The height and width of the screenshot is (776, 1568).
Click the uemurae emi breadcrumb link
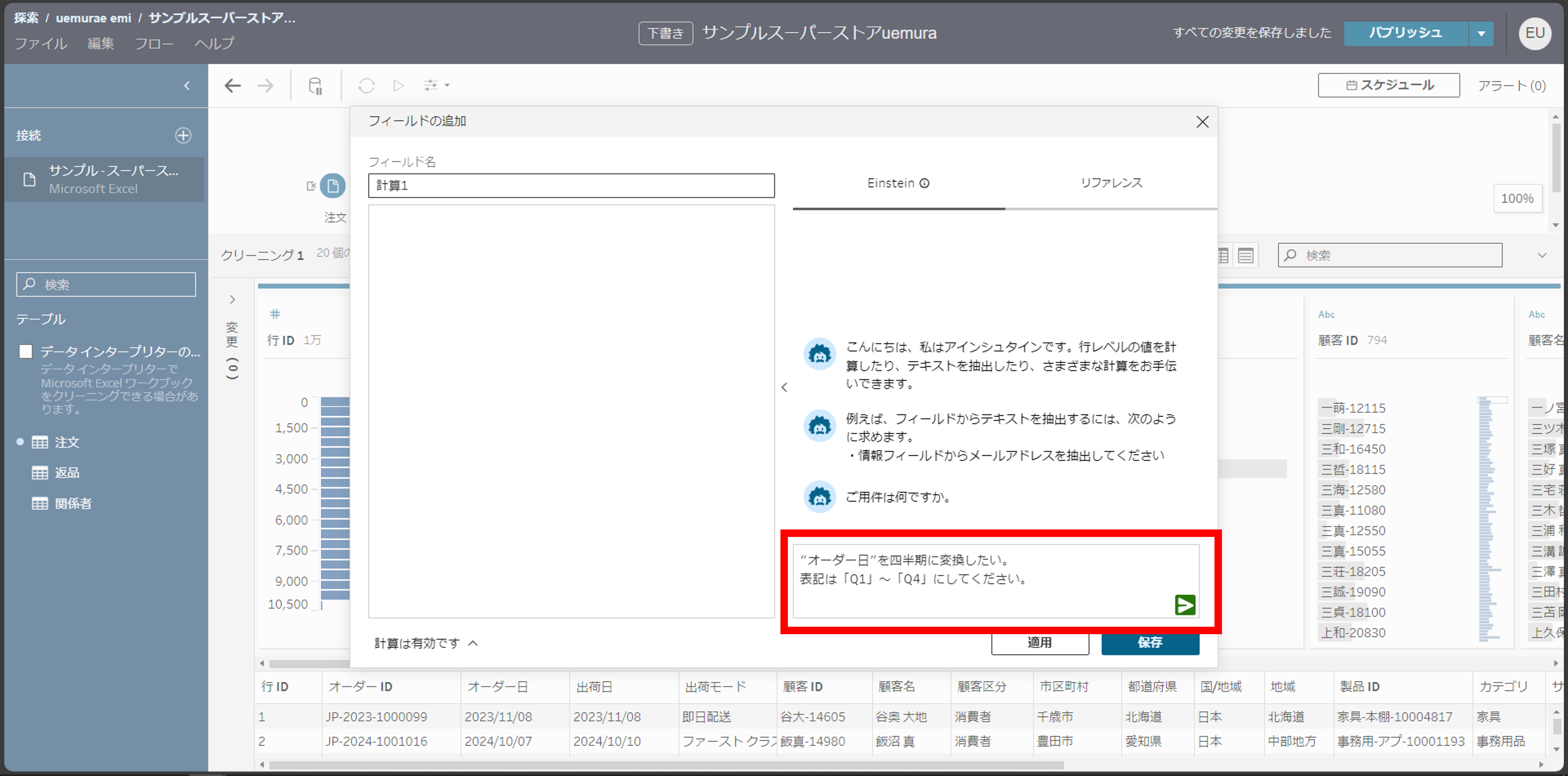tap(93, 18)
